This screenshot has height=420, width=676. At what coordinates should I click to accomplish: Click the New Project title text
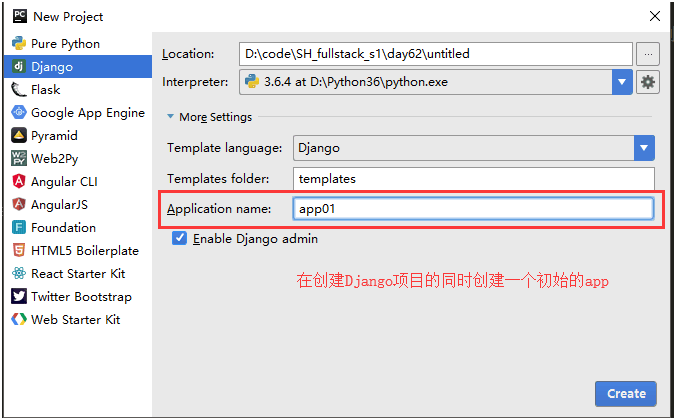[68, 17]
